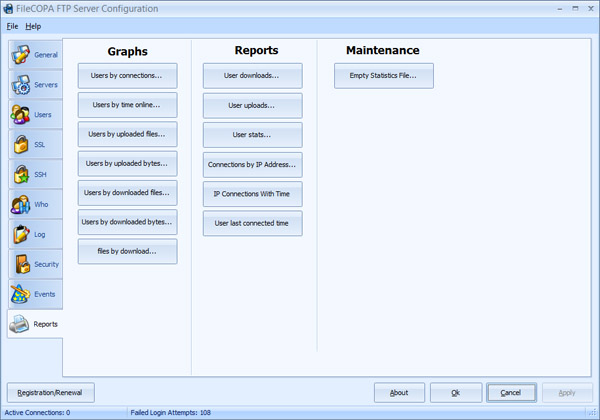Confirm with the Ok button
This screenshot has width=600, height=420.
coord(456,392)
